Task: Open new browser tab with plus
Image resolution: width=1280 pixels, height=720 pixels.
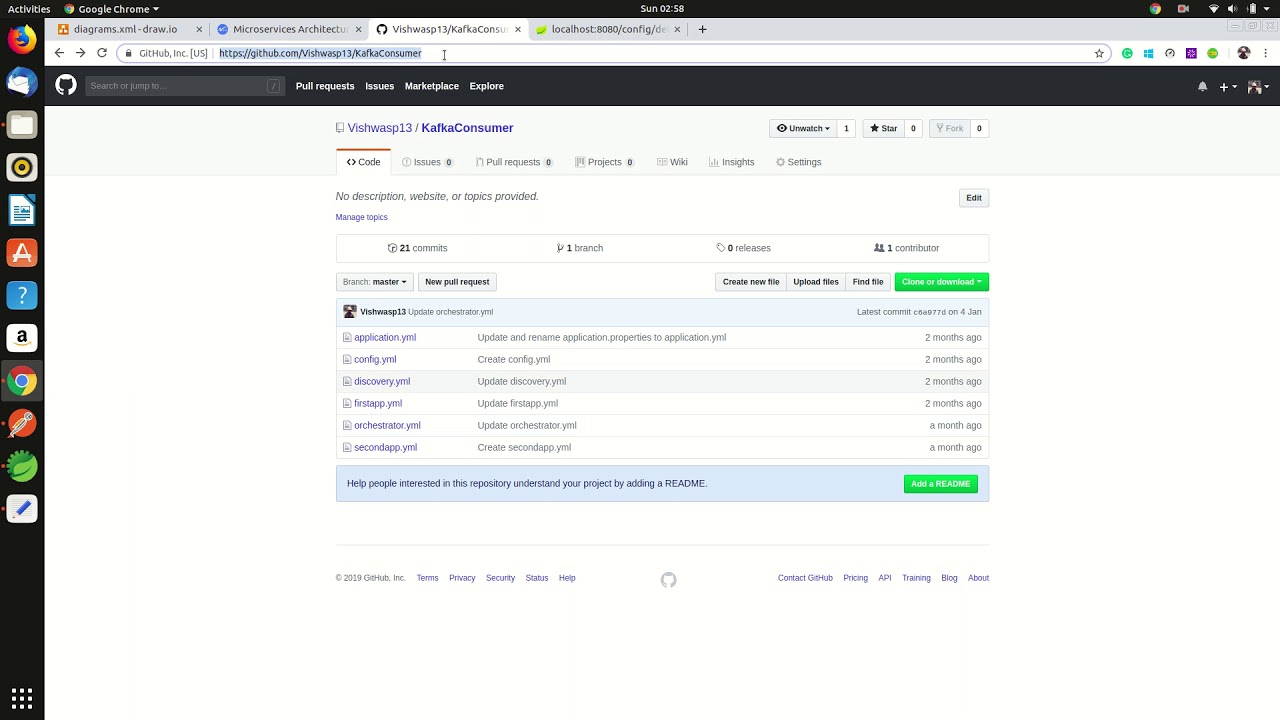Action: pos(702,29)
